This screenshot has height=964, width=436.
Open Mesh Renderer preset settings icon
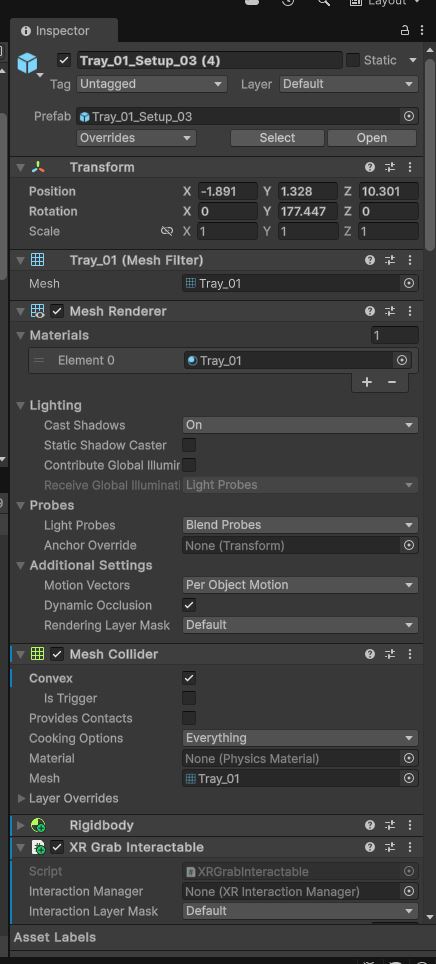390,311
